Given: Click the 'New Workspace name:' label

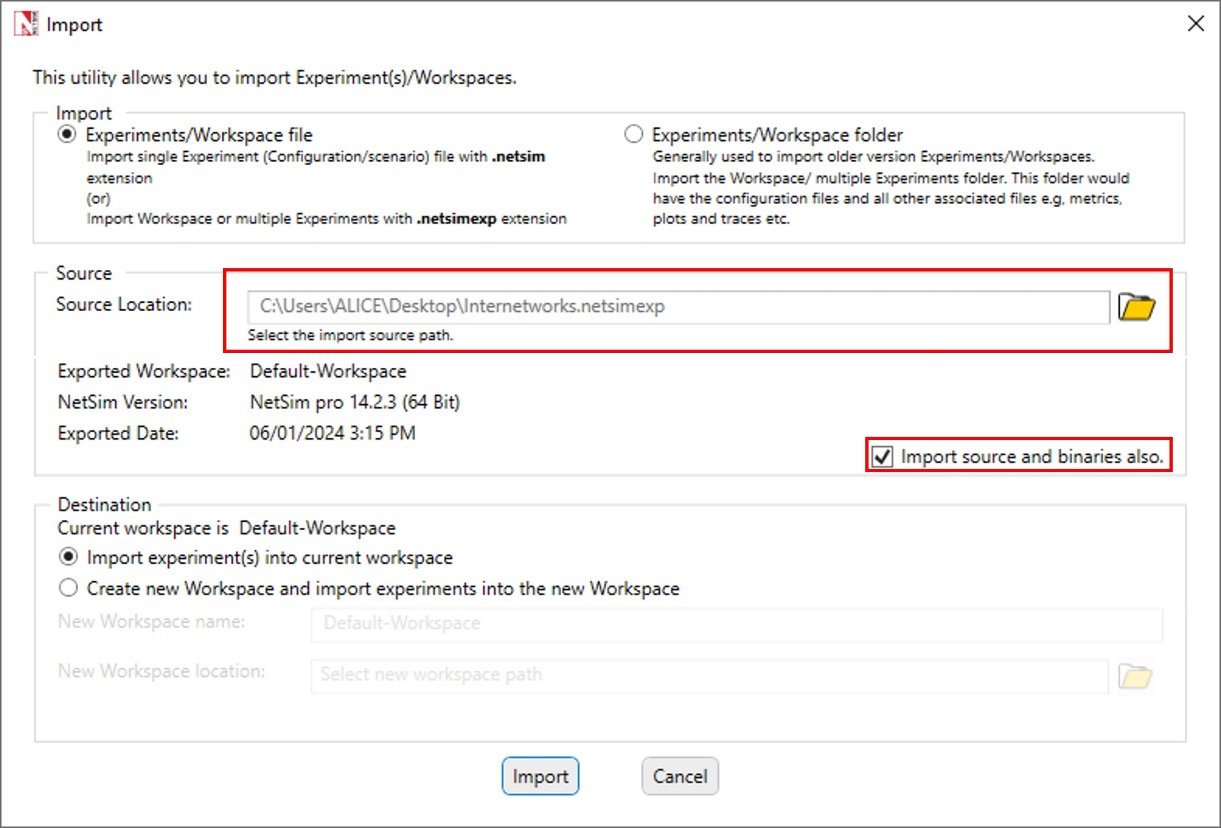Looking at the screenshot, I should point(152,621).
